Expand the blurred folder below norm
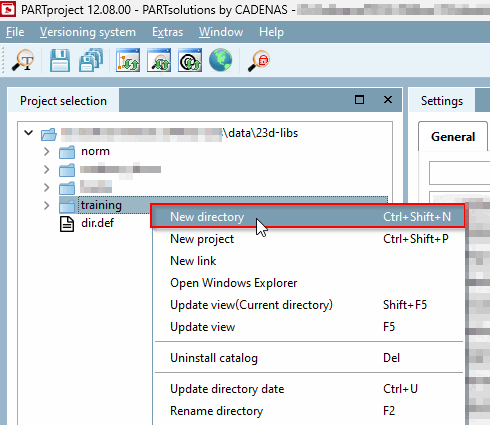This screenshot has width=490, height=425. click(x=47, y=170)
